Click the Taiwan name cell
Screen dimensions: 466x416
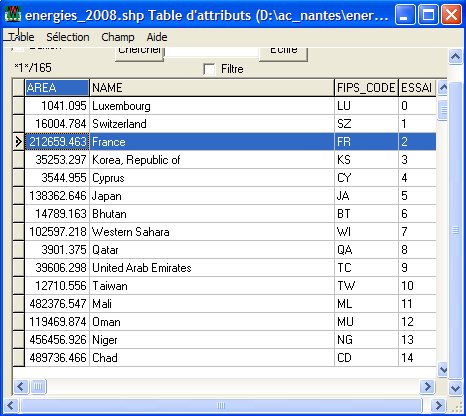coord(212,286)
